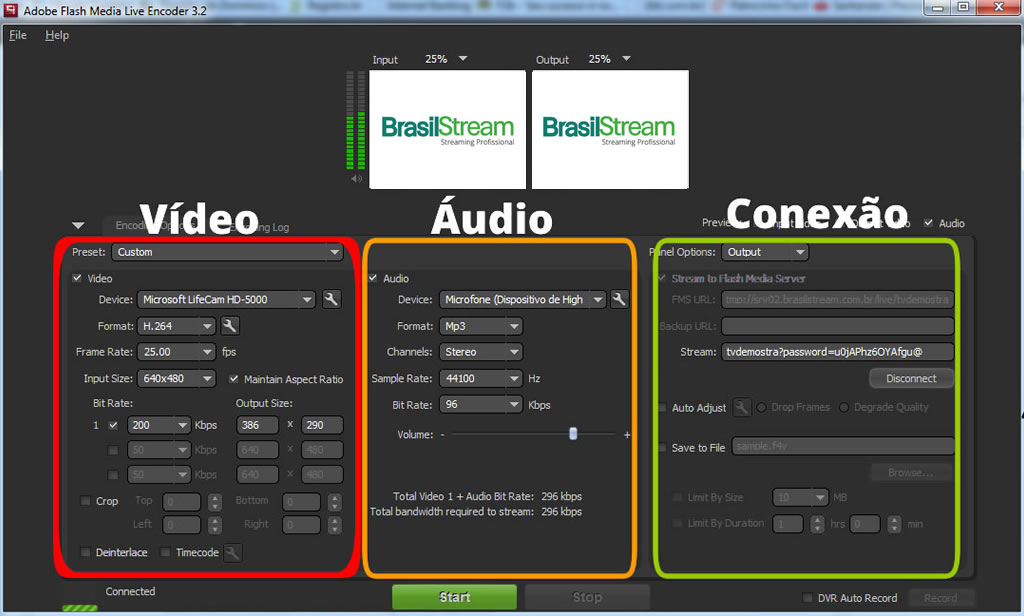Image resolution: width=1024 pixels, height=616 pixels.
Task: Open the Input Size 640x480 dropdown
Action: pyautogui.click(x=176, y=378)
